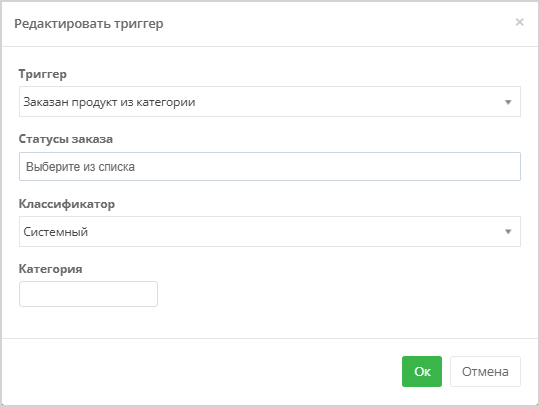Click the empty area beside Категория input
This screenshot has width=540, height=407.
338,294
